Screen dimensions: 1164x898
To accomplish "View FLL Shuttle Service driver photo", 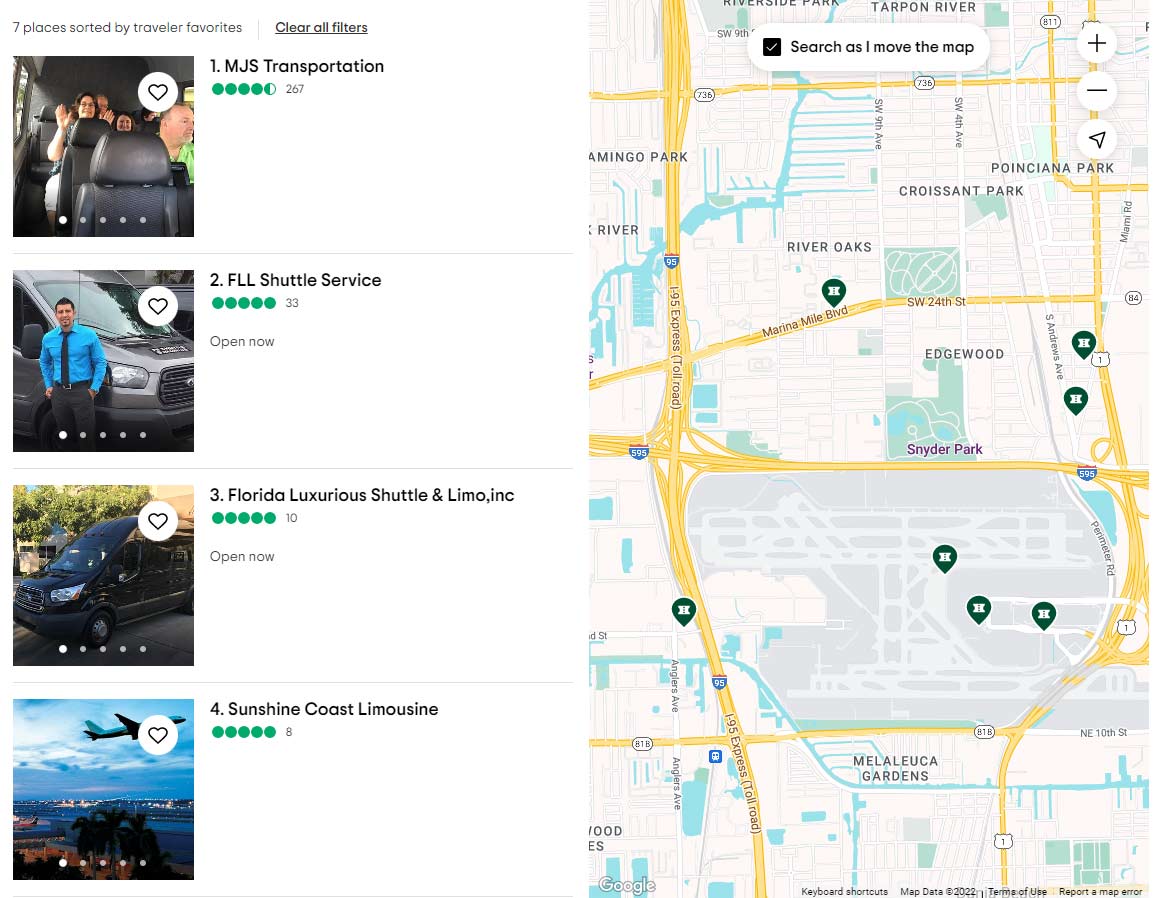I will click(103, 361).
